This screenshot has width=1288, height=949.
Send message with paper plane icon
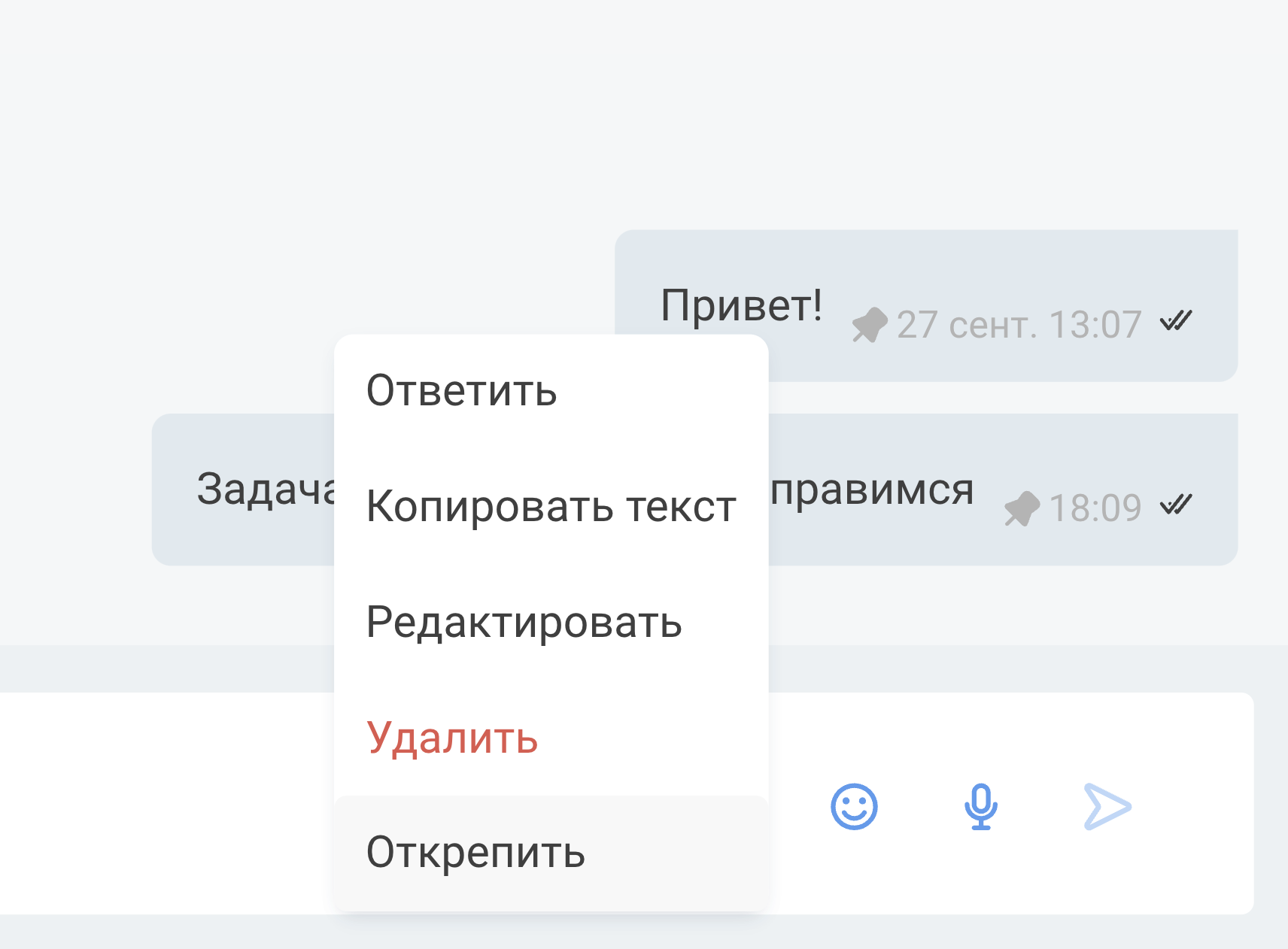pyautogui.click(x=1107, y=807)
